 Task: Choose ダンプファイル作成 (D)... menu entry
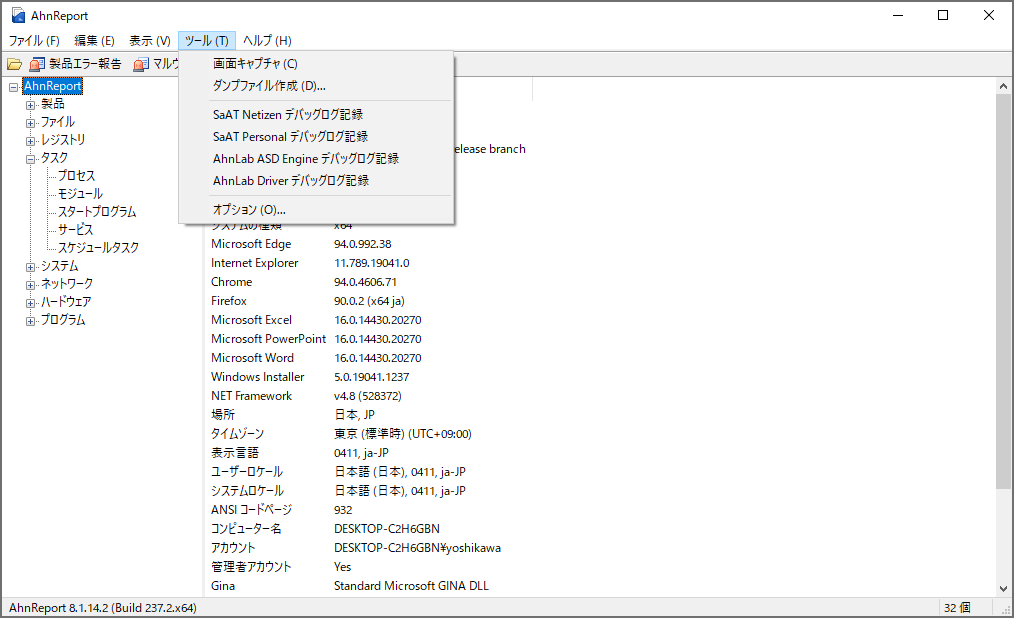tap(316, 85)
